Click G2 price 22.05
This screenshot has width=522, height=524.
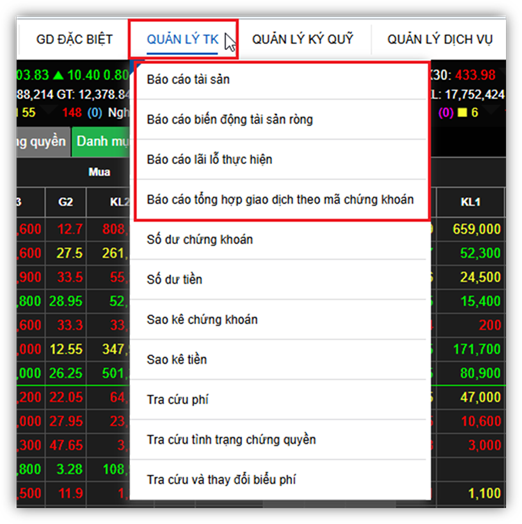click(x=66, y=397)
